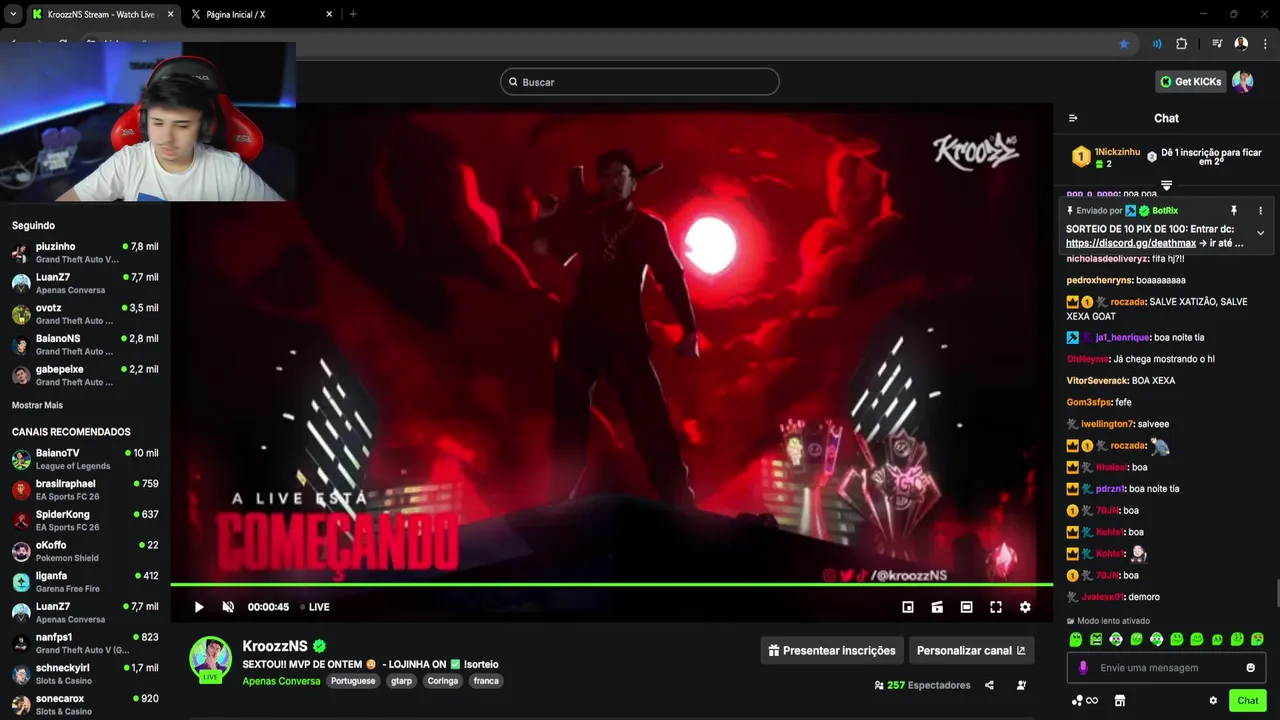The image size is (1280, 720).
Task: Click the Envie uma mensagem chat field
Action: (x=1166, y=668)
